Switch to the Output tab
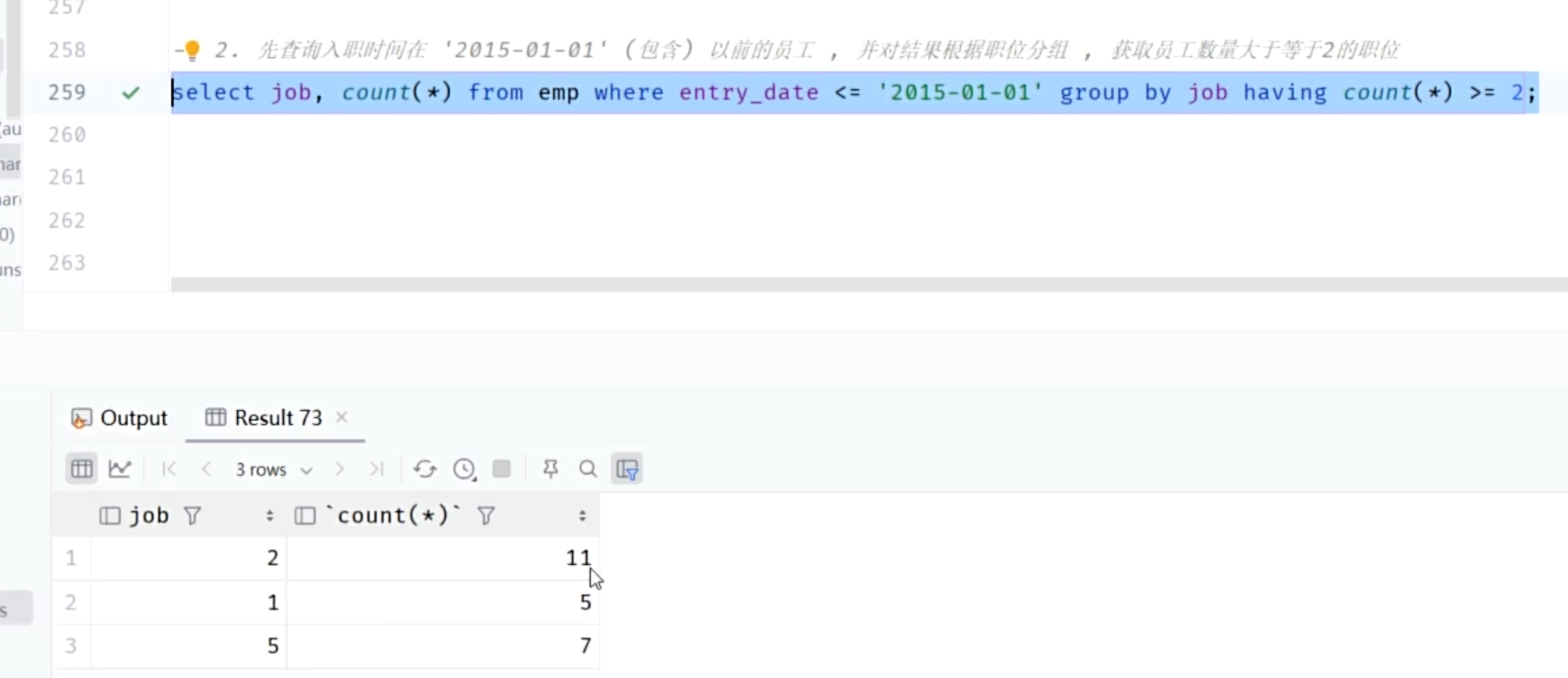1568x678 pixels. (119, 418)
